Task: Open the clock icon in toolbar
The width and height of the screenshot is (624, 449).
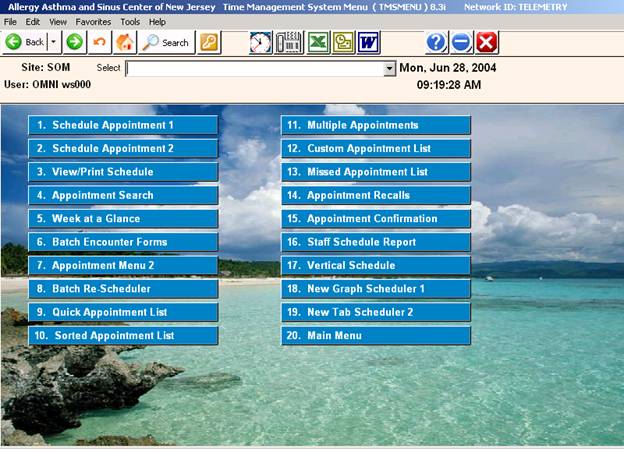Action: tap(260, 42)
